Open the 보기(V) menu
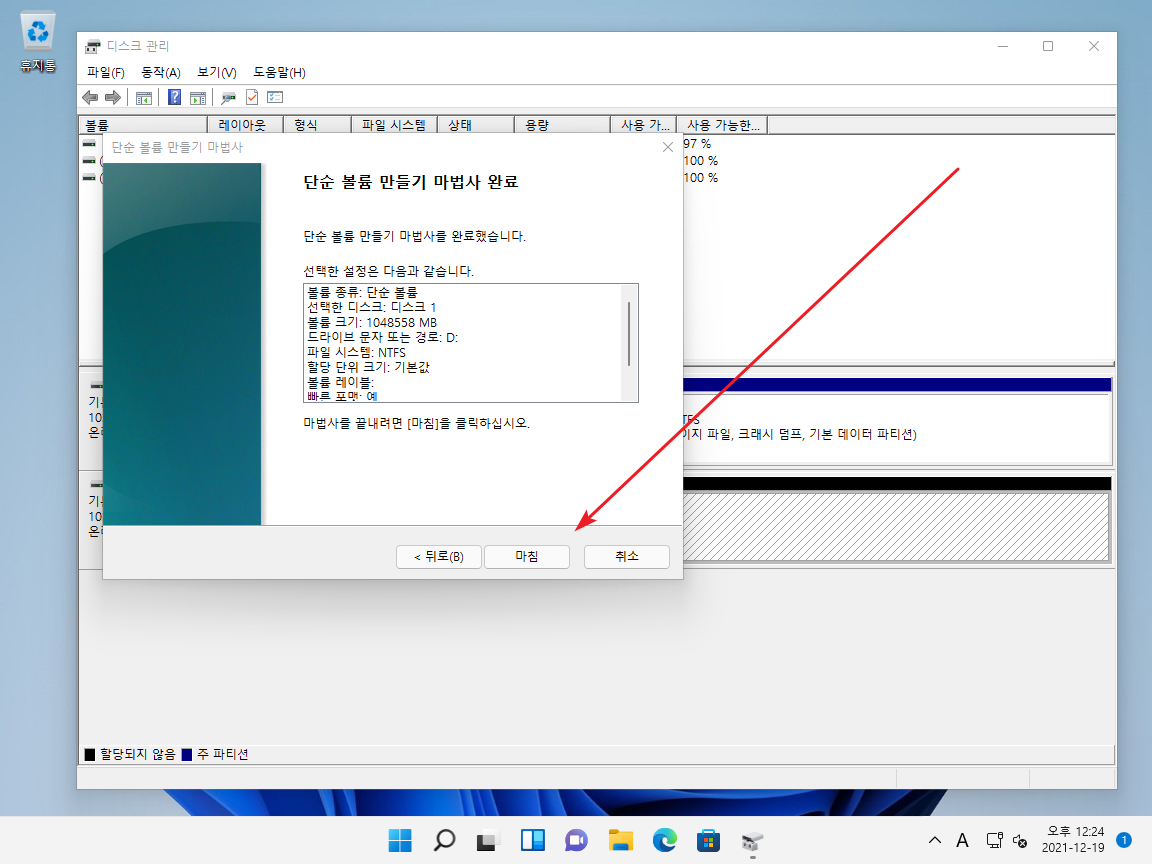This screenshot has height=864, width=1152. [x=217, y=72]
